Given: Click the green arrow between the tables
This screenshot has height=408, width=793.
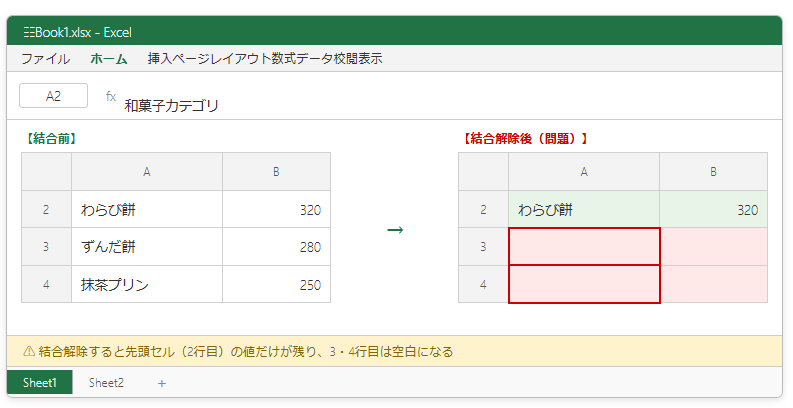Looking at the screenshot, I should 394,230.
